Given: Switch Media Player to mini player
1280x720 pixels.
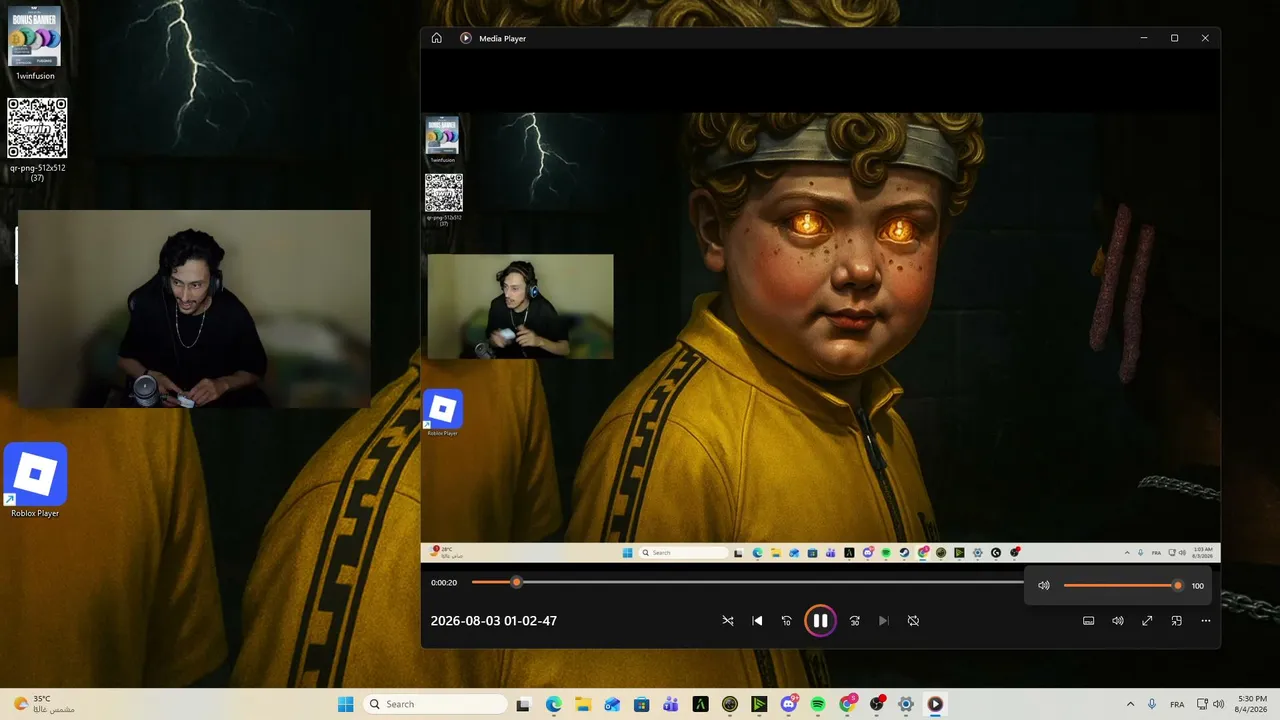Looking at the screenshot, I should [x=1177, y=621].
